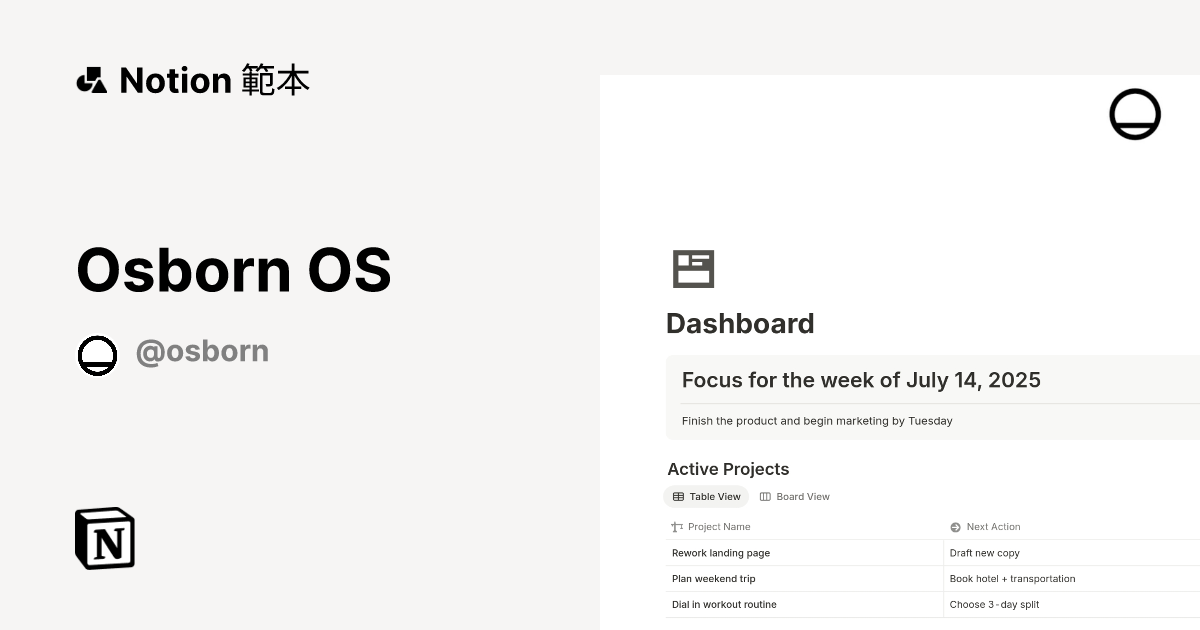Image resolution: width=1200 pixels, height=630 pixels.
Task: Click the Dashboard heading text
Action: [740, 323]
